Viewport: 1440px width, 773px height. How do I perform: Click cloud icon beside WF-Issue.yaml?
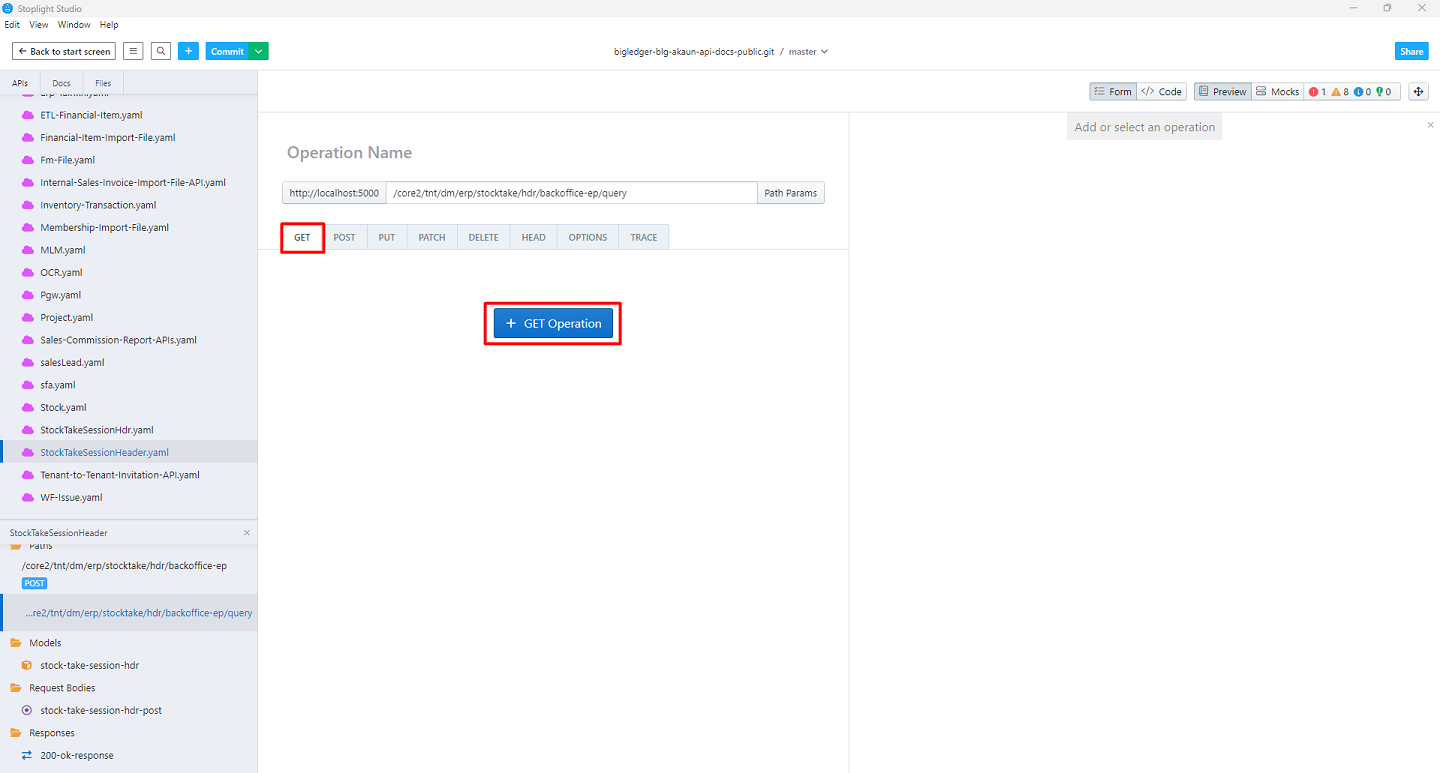[x=28, y=497]
